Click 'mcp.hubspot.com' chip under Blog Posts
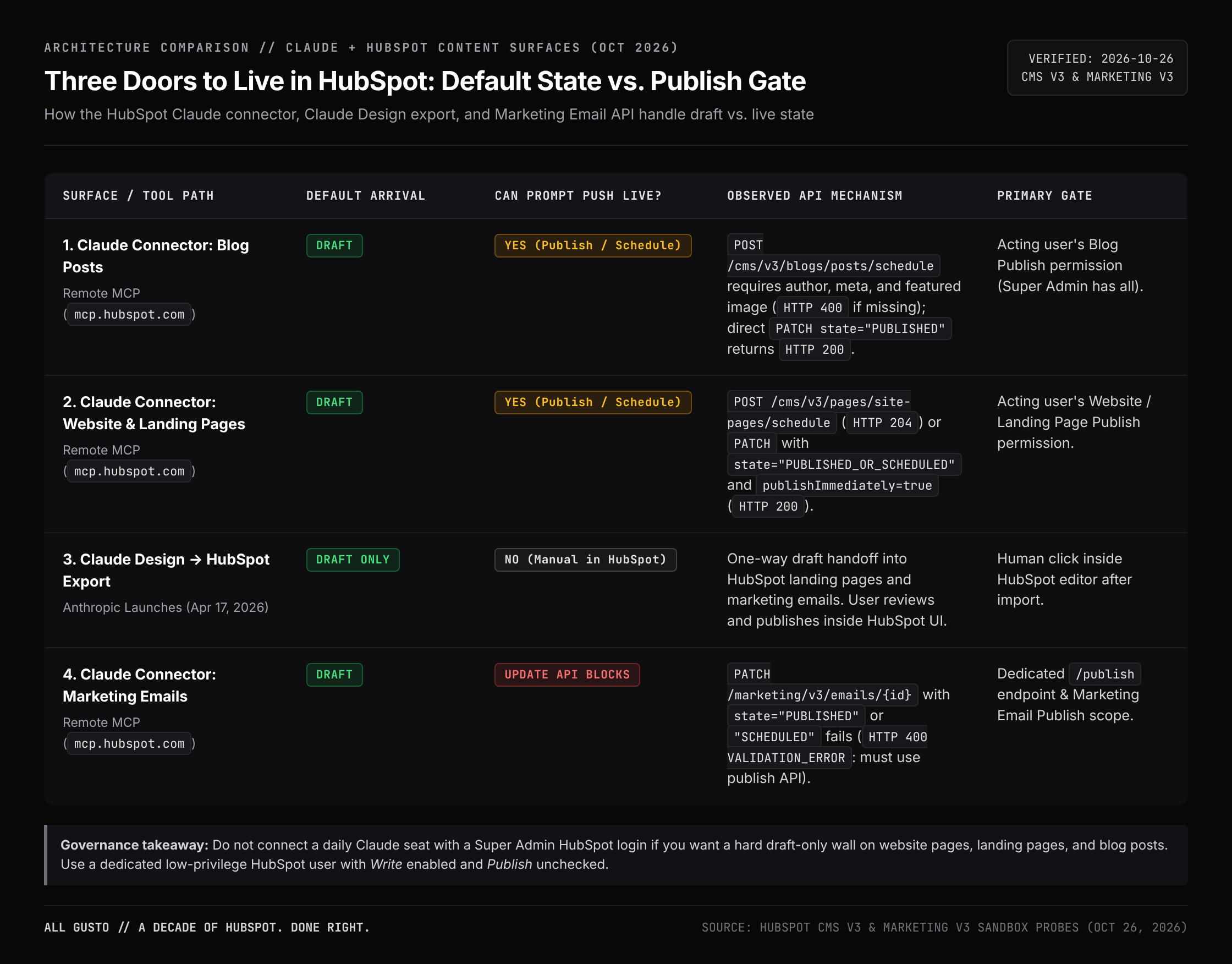This screenshot has height=964, width=1232. pyautogui.click(x=129, y=314)
